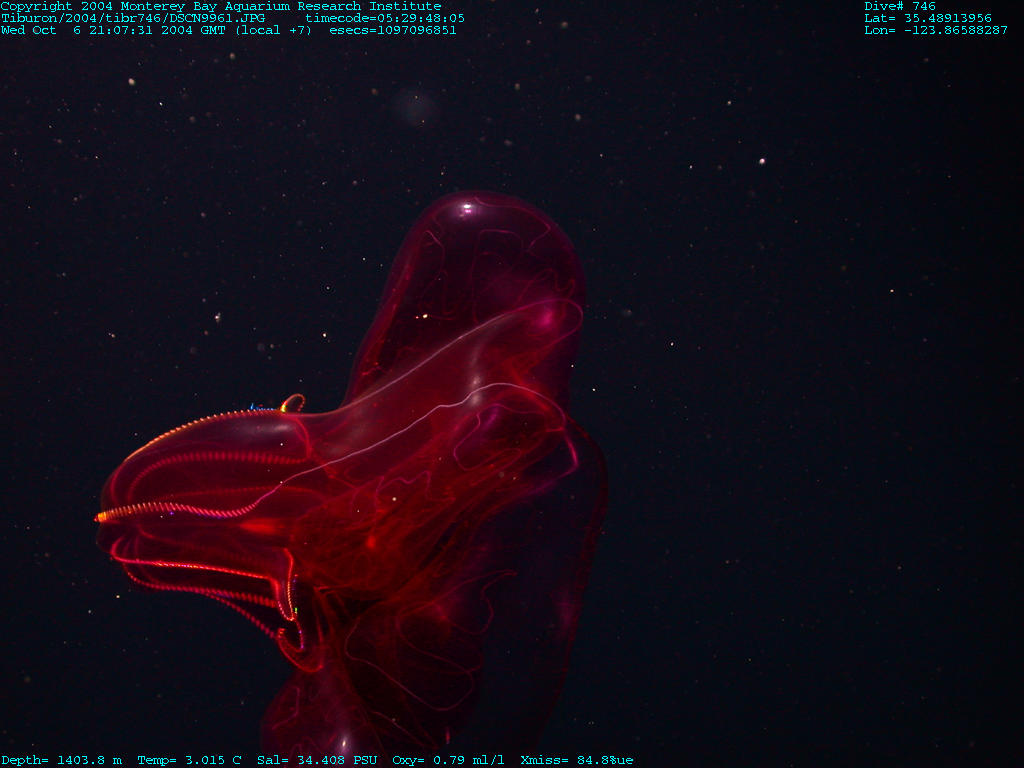Select the Dive# 746 label
1024x768 pixels.
point(900,7)
